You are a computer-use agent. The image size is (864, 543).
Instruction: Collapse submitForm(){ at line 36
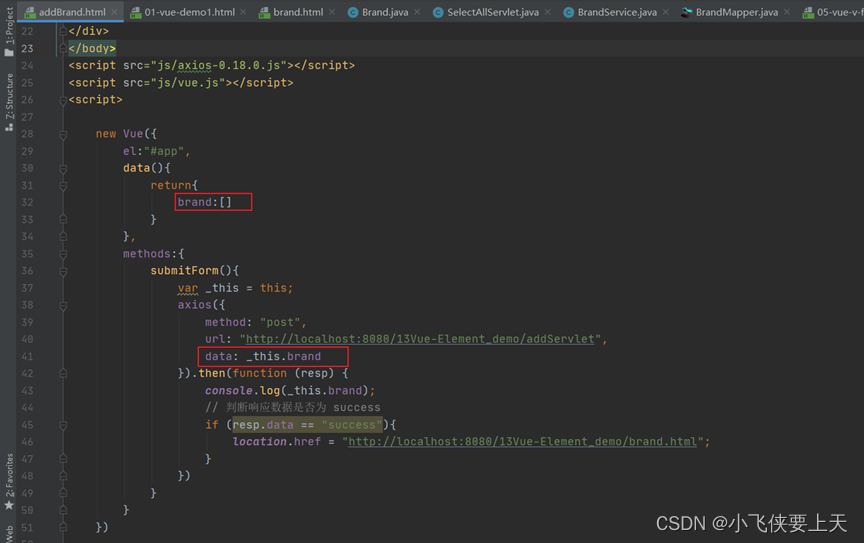click(63, 271)
